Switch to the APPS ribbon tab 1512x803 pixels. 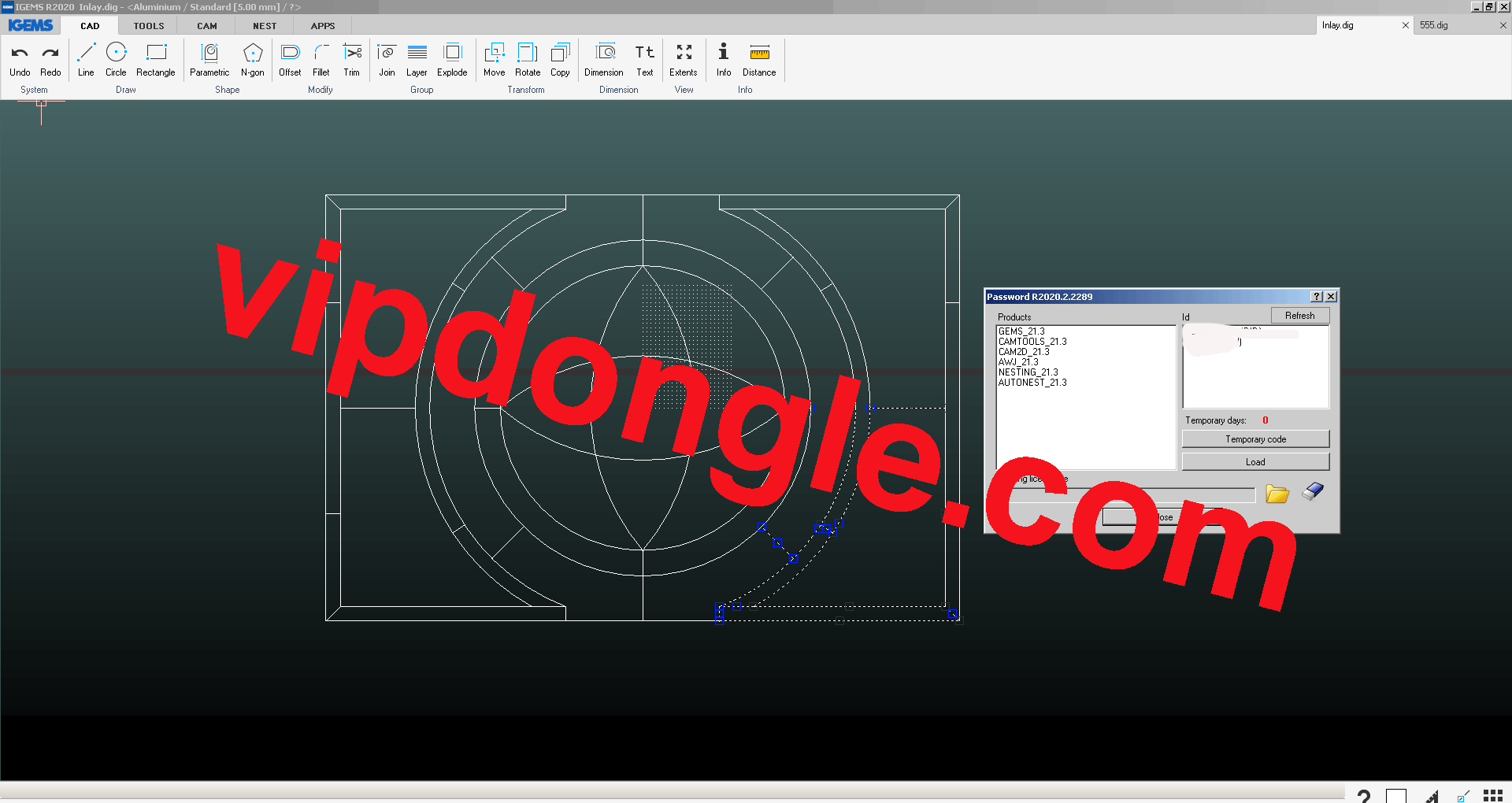click(x=323, y=26)
